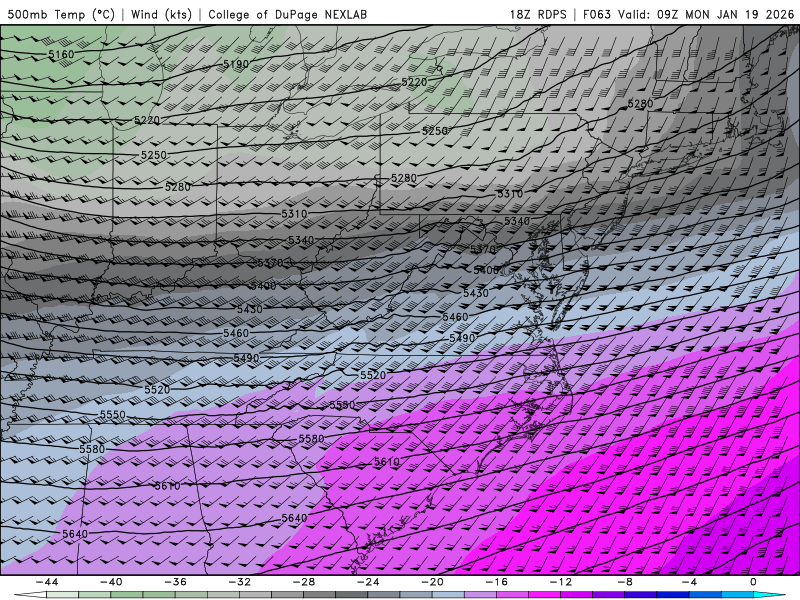800x600 pixels.
Task: Click the -44 color bar value
Action: coord(46,582)
